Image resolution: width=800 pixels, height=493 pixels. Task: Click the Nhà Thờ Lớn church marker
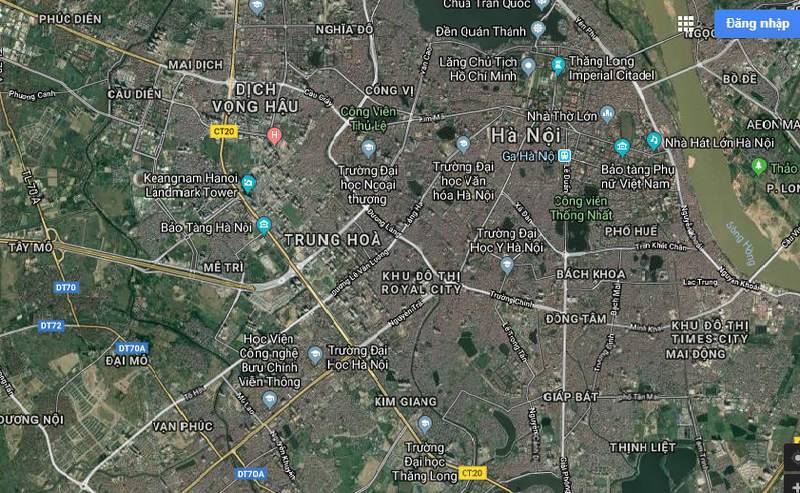(607, 114)
